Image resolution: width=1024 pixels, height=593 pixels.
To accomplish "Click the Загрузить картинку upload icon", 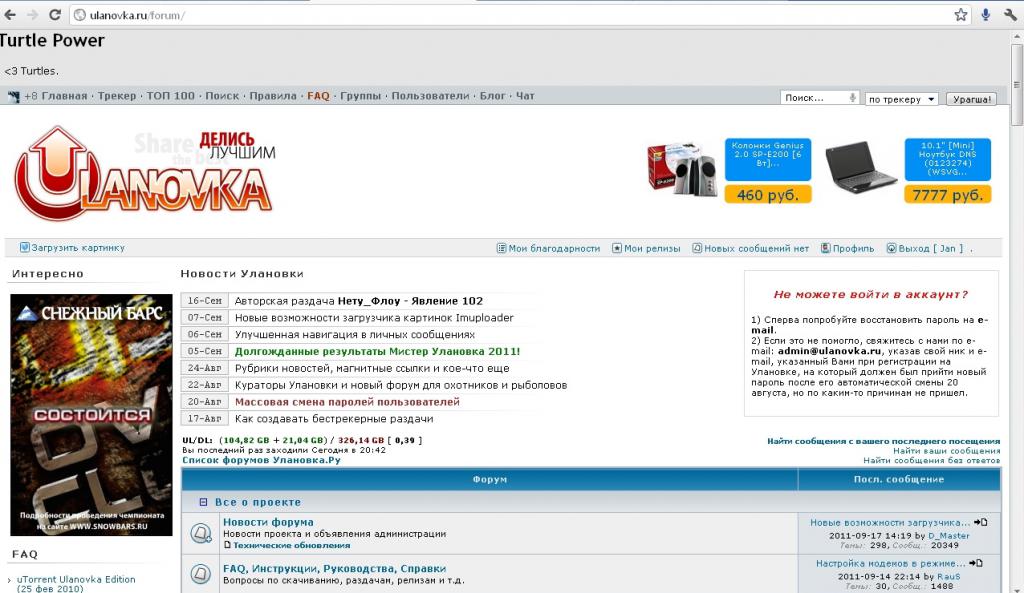I will pos(25,248).
